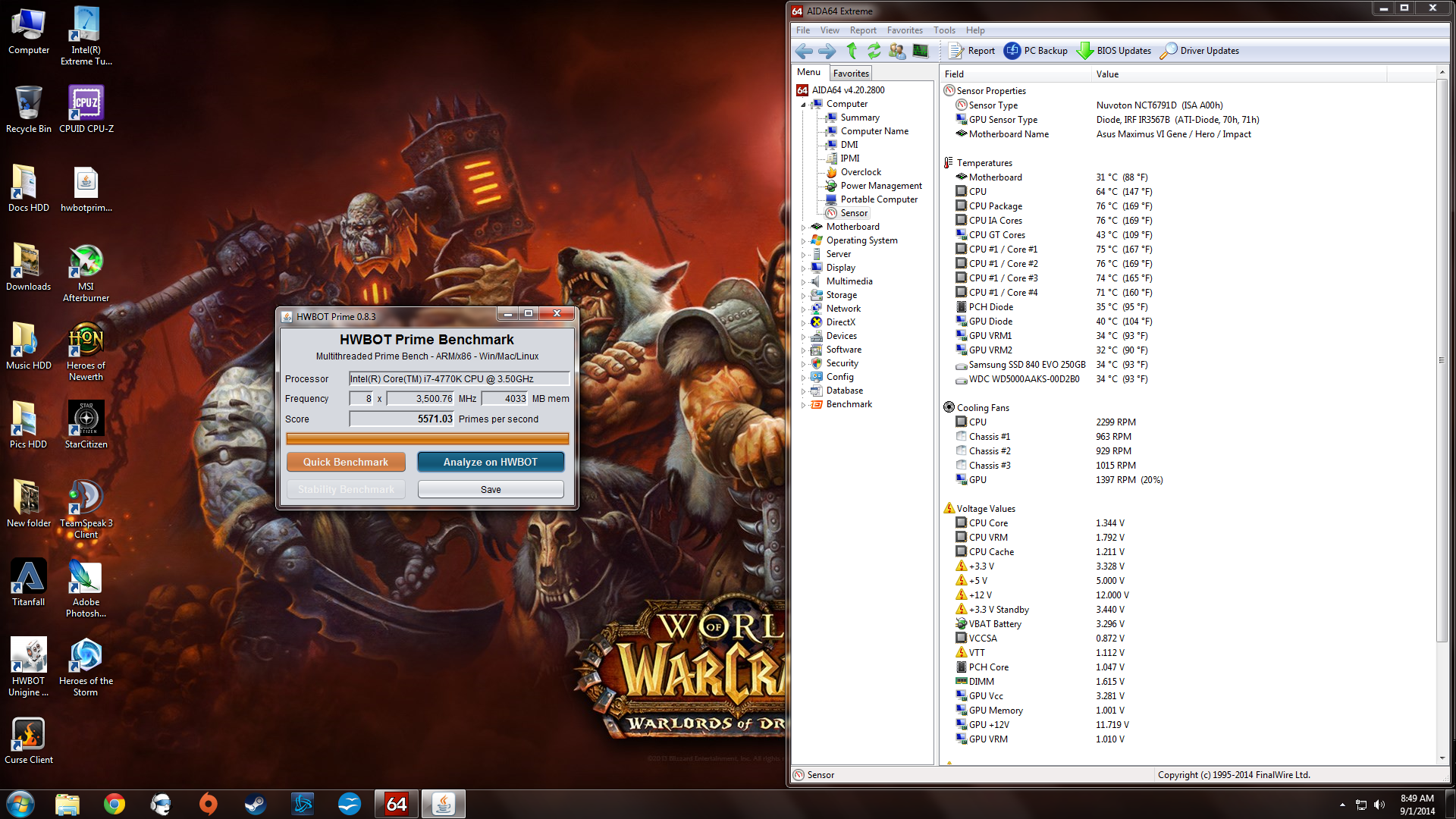
Task: Open the Recycle Bin desktop icon
Action: tap(29, 109)
